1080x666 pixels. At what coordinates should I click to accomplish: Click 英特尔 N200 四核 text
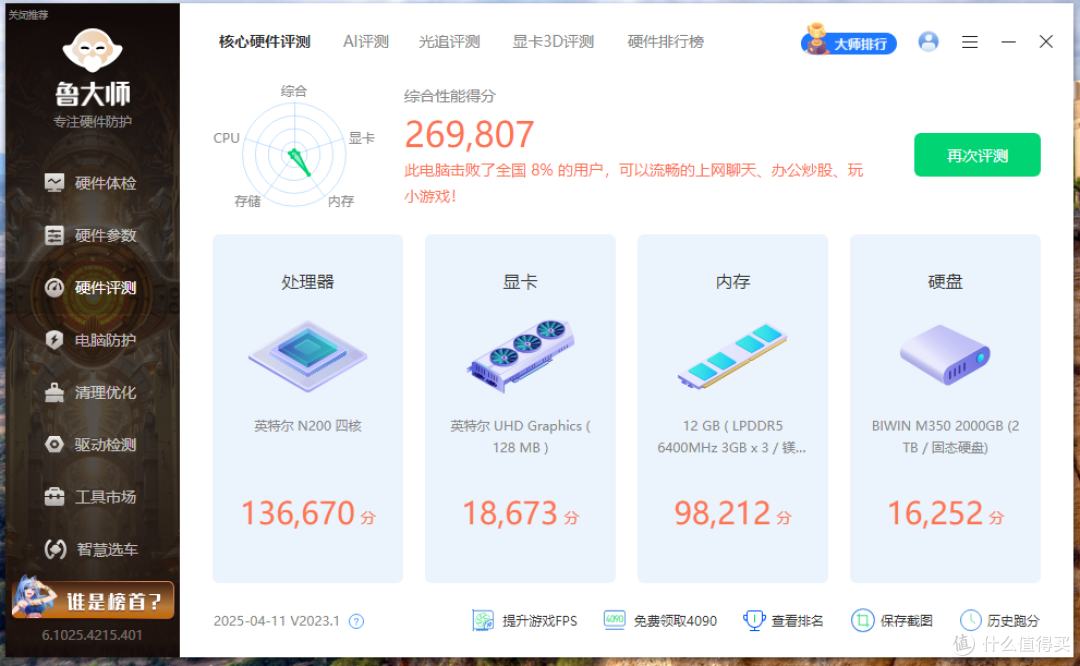pyautogui.click(x=308, y=426)
